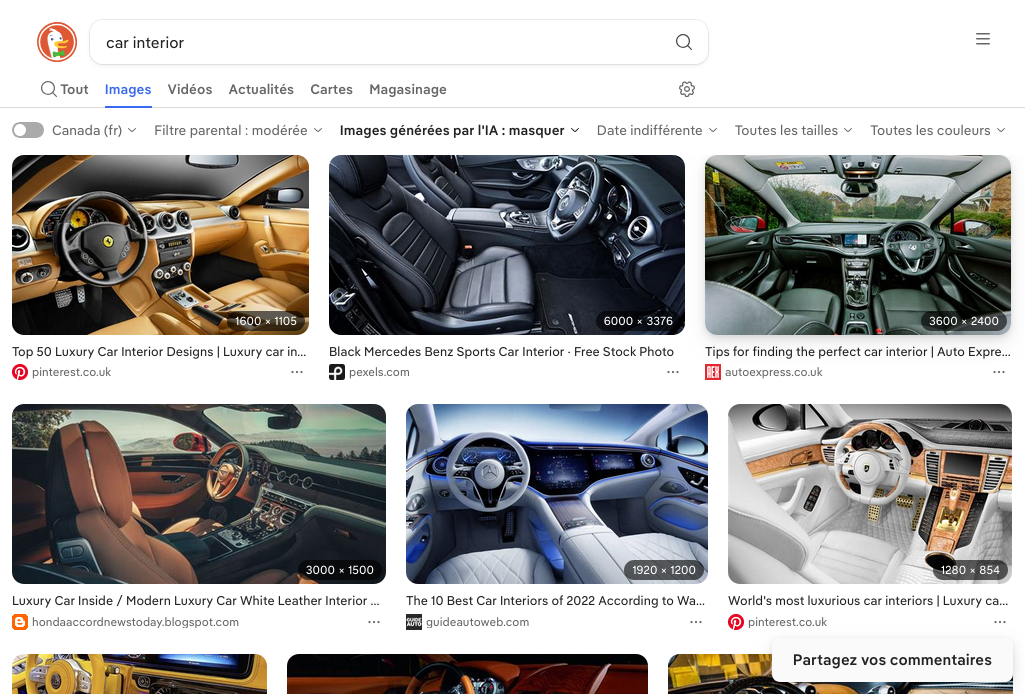Click the Pexels source icon
The image size is (1025, 694).
point(336,371)
